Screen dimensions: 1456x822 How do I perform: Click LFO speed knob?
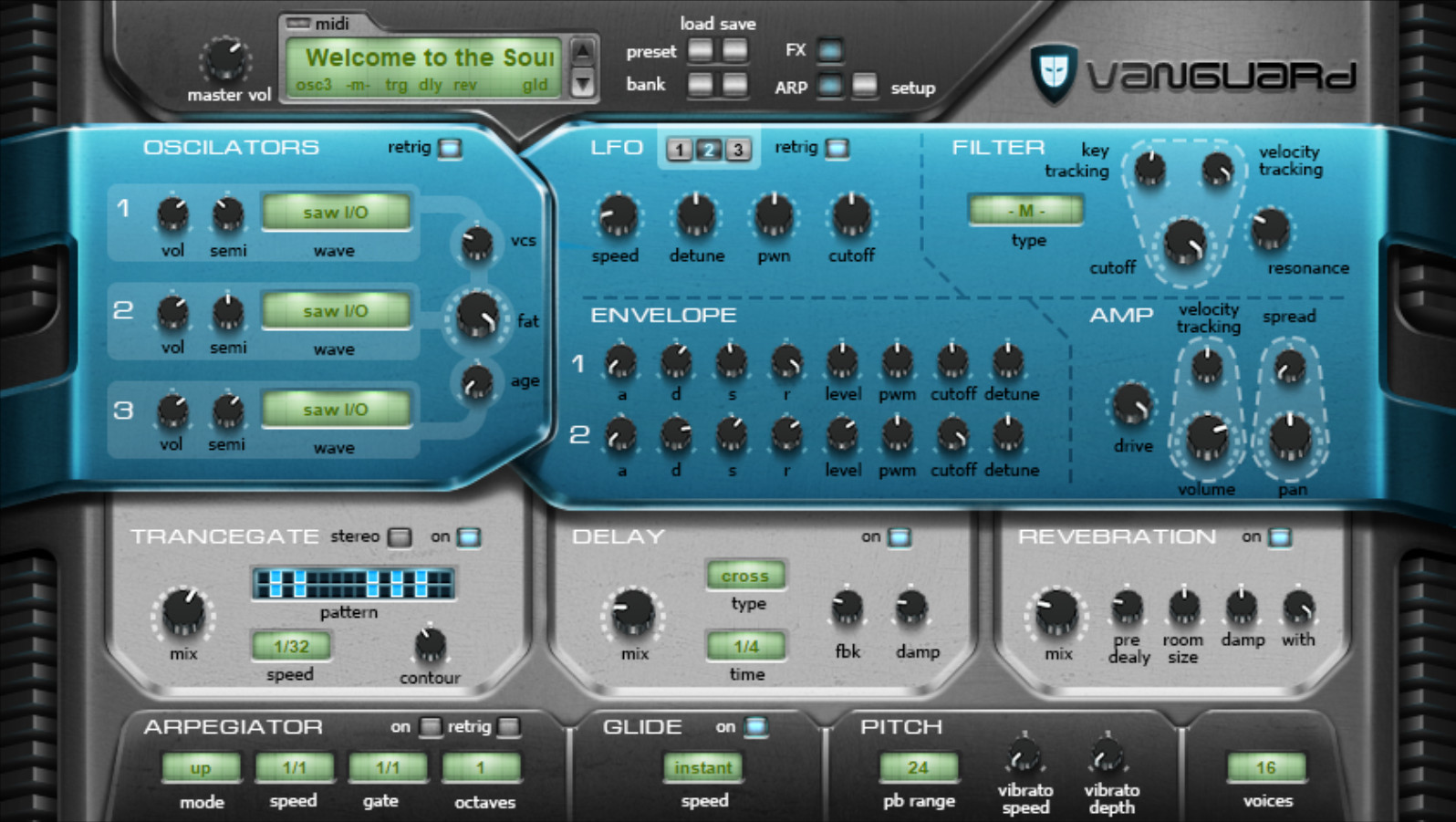(618, 216)
